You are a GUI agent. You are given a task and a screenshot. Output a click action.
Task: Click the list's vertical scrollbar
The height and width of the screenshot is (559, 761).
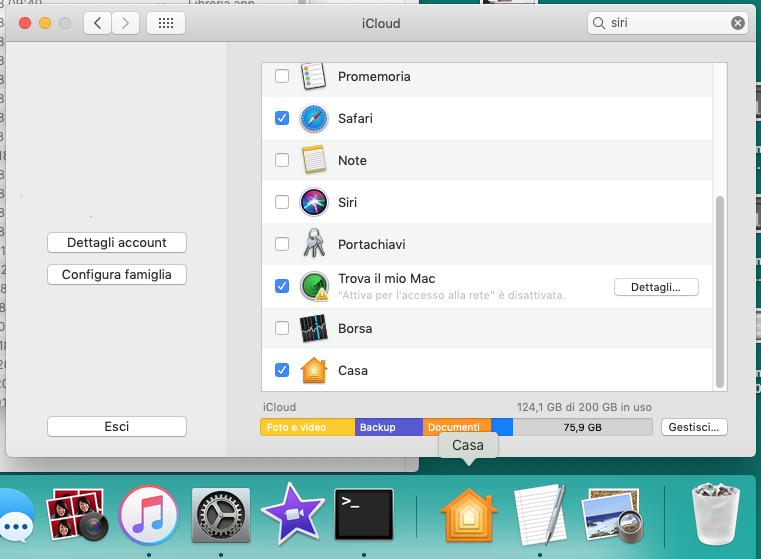point(719,290)
